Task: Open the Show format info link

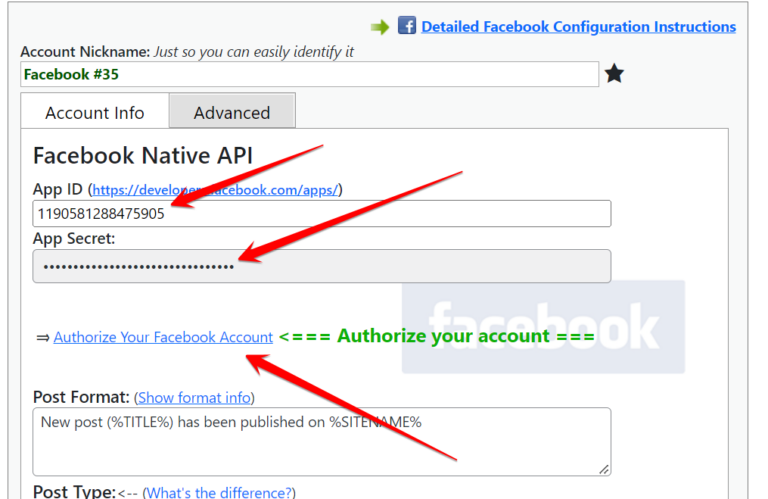Action: click(194, 397)
